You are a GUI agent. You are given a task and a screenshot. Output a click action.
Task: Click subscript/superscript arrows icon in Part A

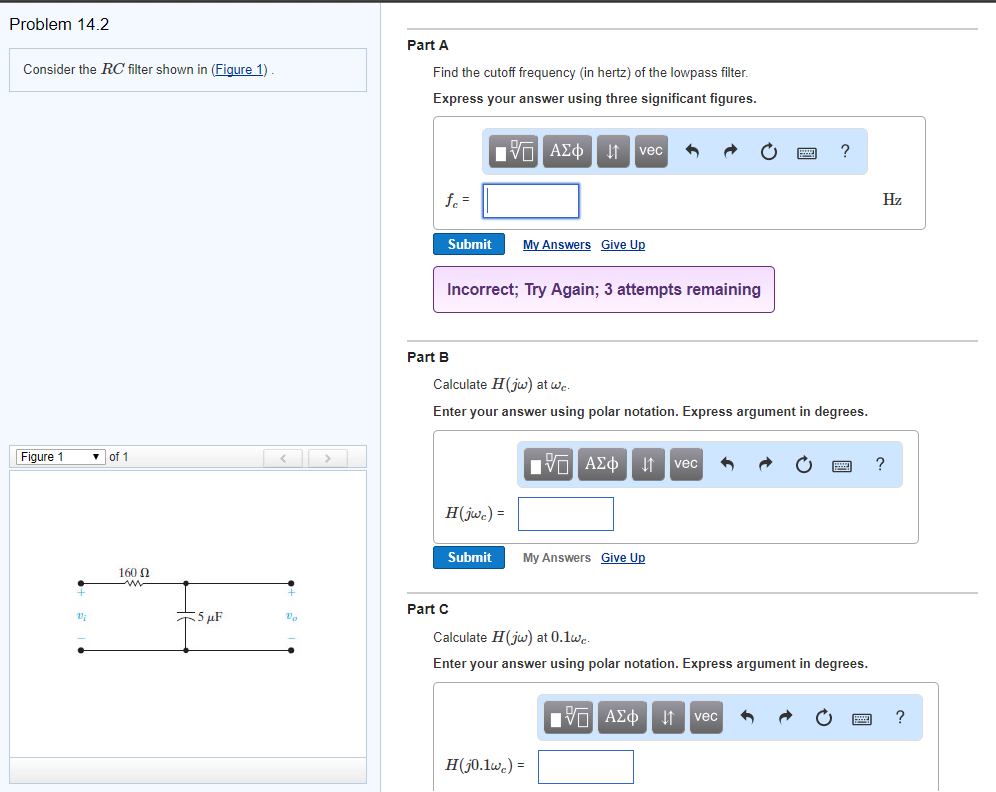[x=613, y=151]
